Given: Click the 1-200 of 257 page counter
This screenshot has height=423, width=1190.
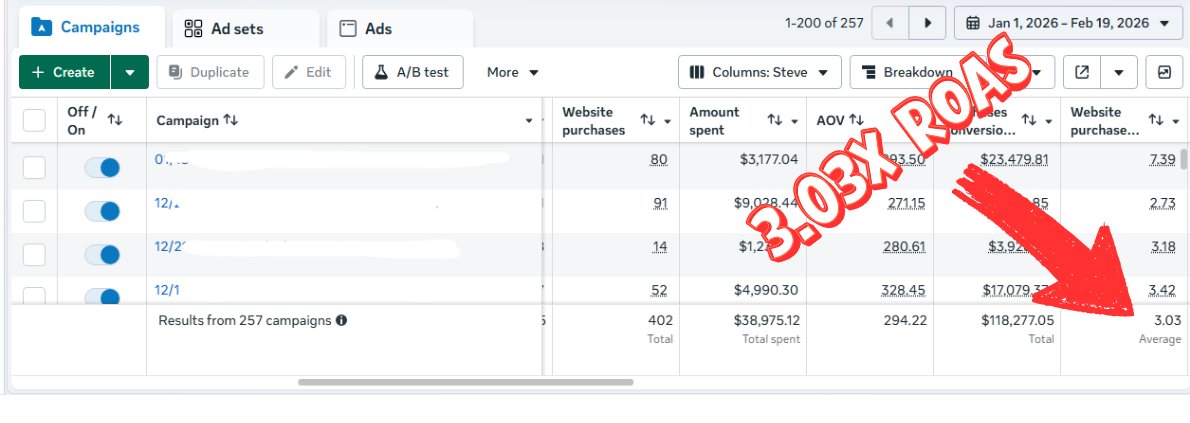Looking at the screenshot, I should (x=824, y=23).
